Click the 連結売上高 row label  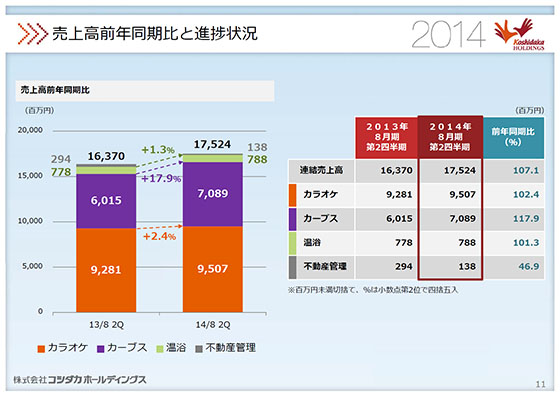coord(321,170)
